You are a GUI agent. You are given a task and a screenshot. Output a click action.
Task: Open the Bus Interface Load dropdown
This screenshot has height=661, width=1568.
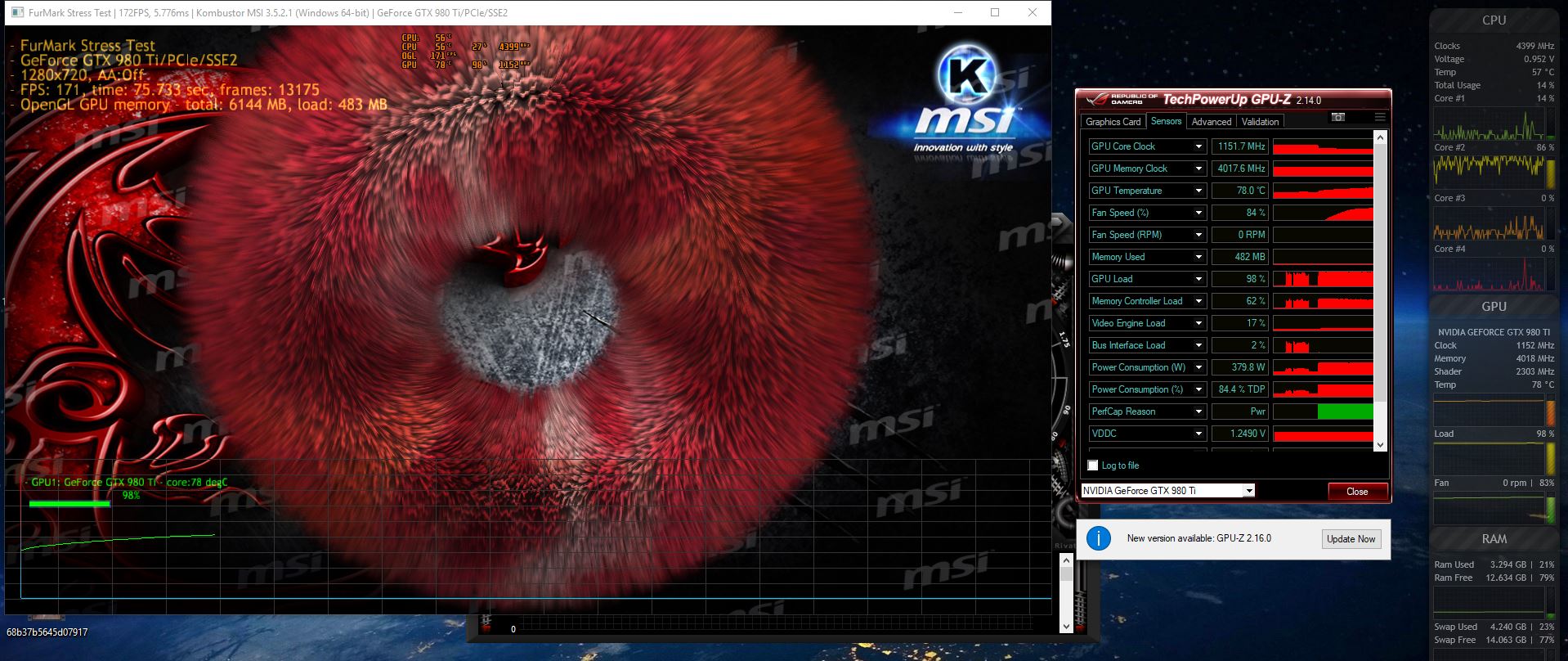(1198, 345)
